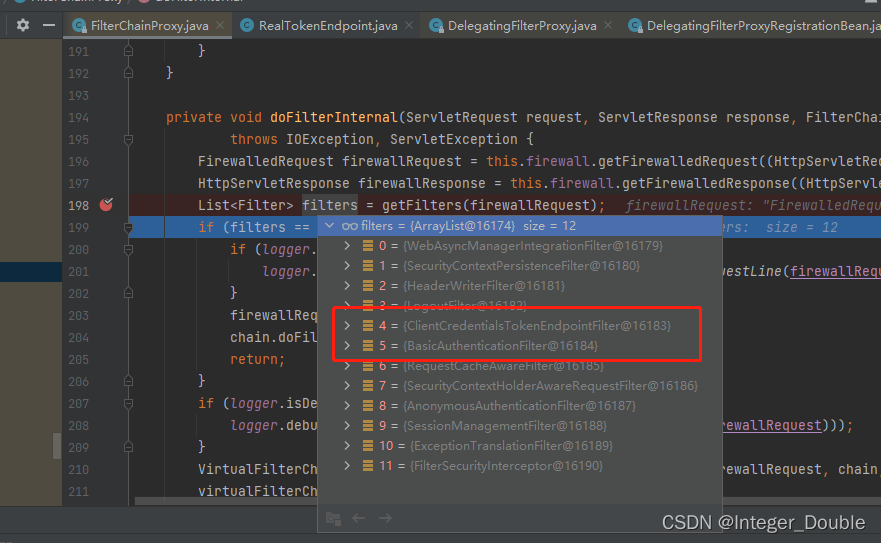Close the FilterChainProxy.java tab

pyautogui.click(x=220, y=25)
